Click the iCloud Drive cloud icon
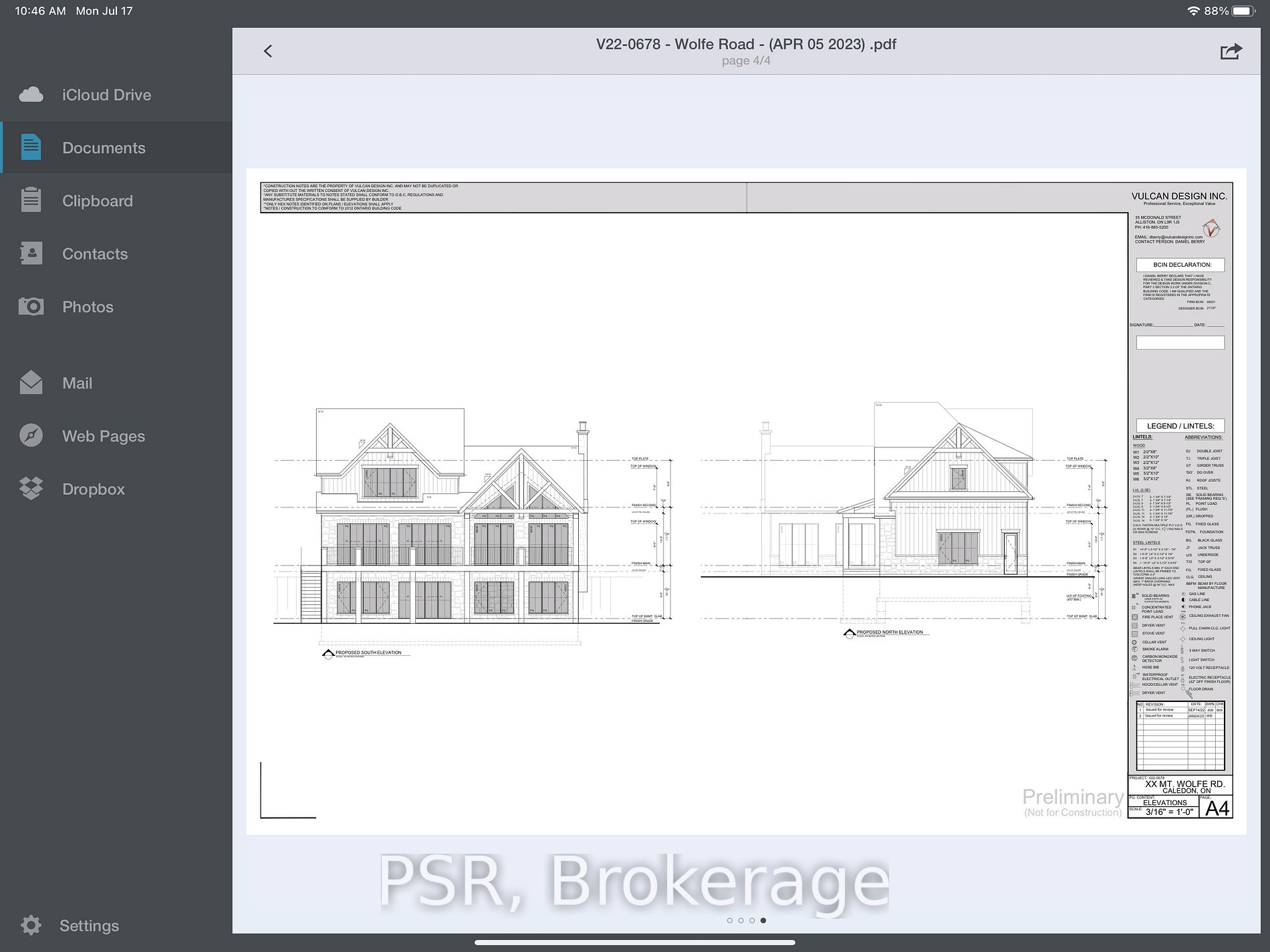Screen dimensions: 1270x952 click(31, 95)
